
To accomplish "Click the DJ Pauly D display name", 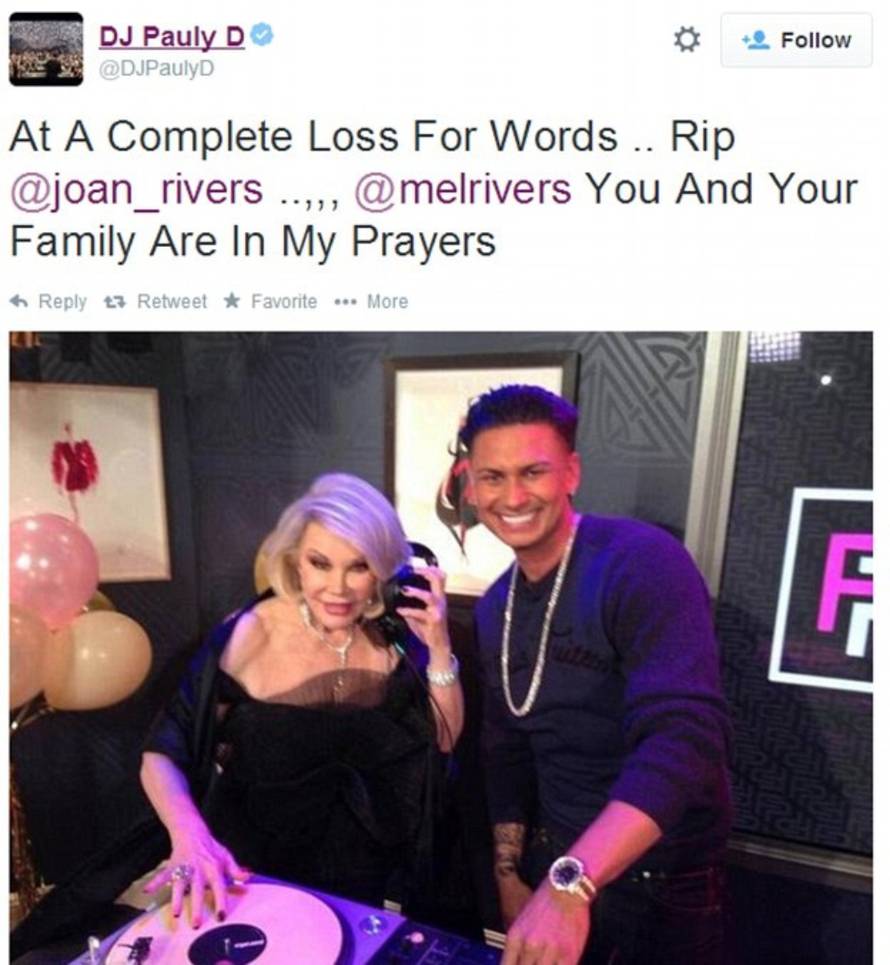I will coord(172,36).
